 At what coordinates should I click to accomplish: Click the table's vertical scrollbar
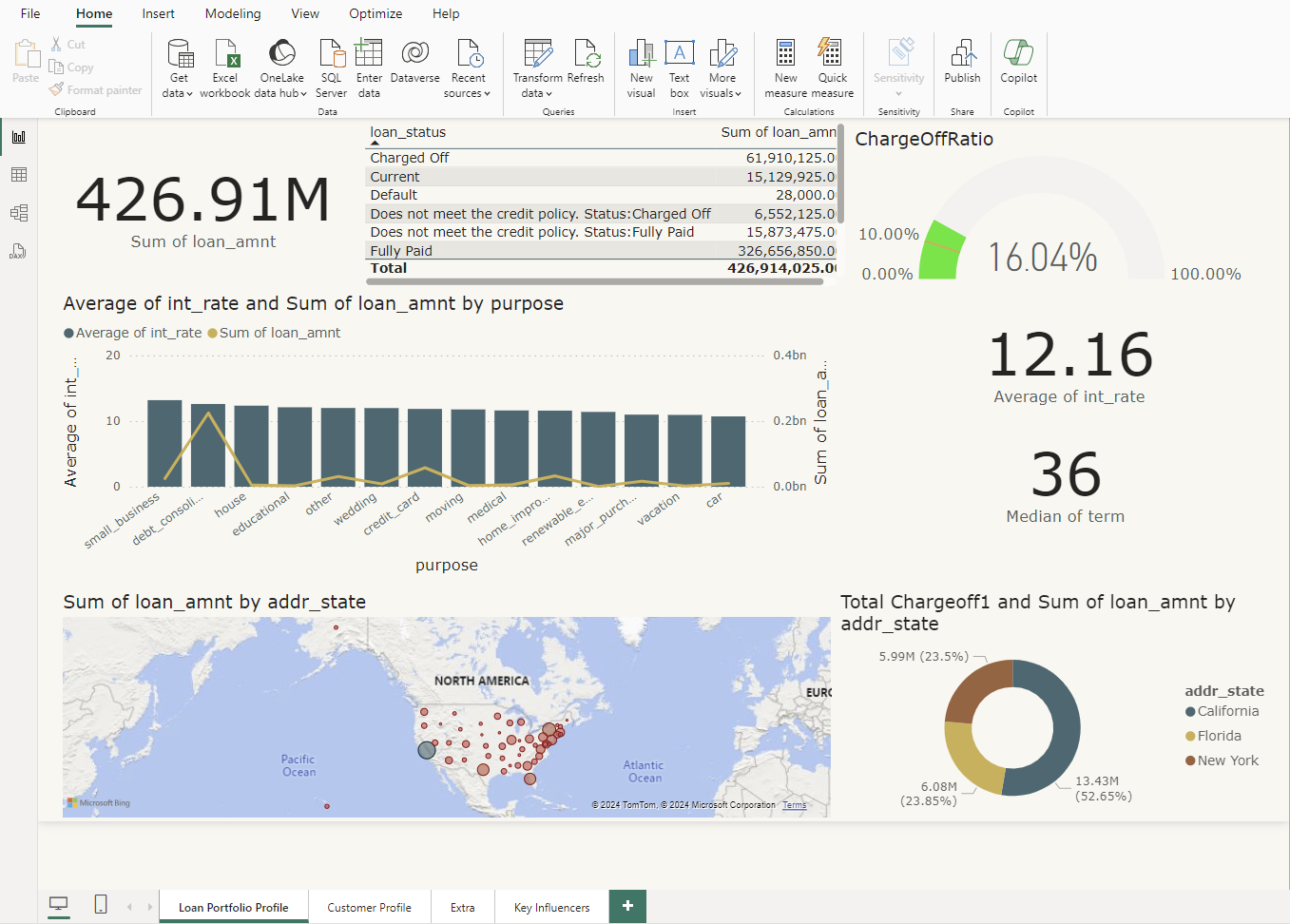[x=841, y=174]
